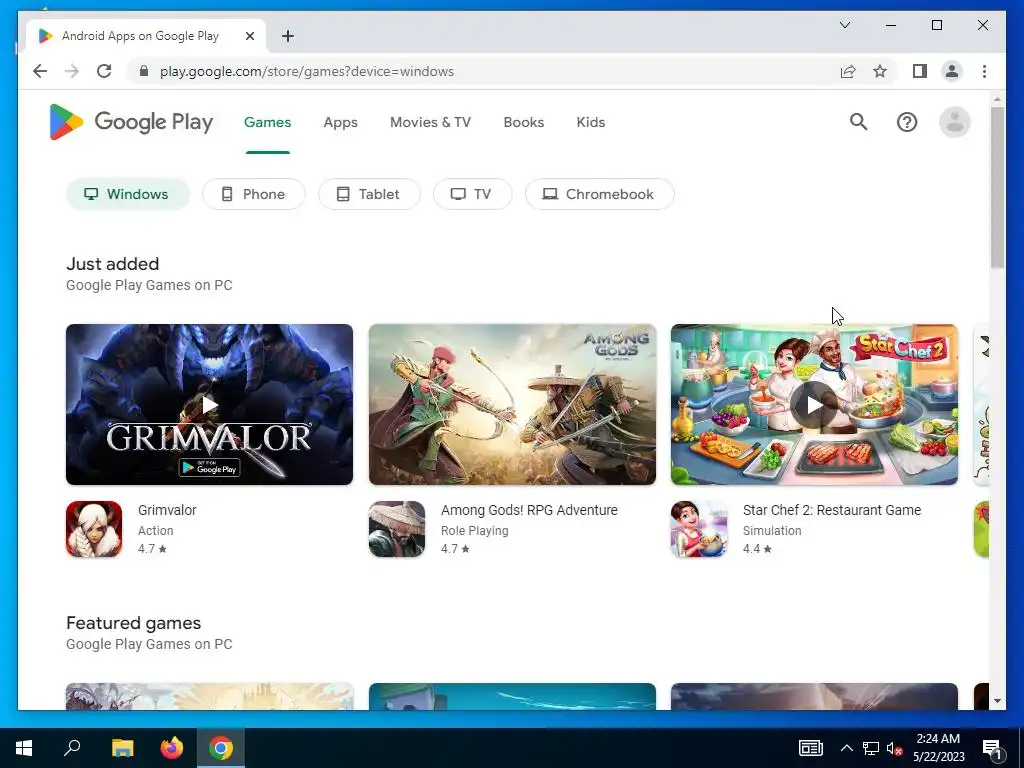Click the Chrome taskbar icon
Viewport: 1024px width, 768px height.
click(x=221, y=748)
